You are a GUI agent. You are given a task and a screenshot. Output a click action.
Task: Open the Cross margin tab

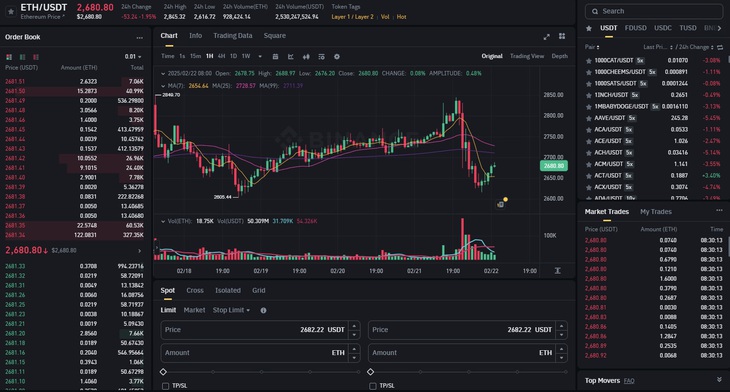tap(195, 291)
